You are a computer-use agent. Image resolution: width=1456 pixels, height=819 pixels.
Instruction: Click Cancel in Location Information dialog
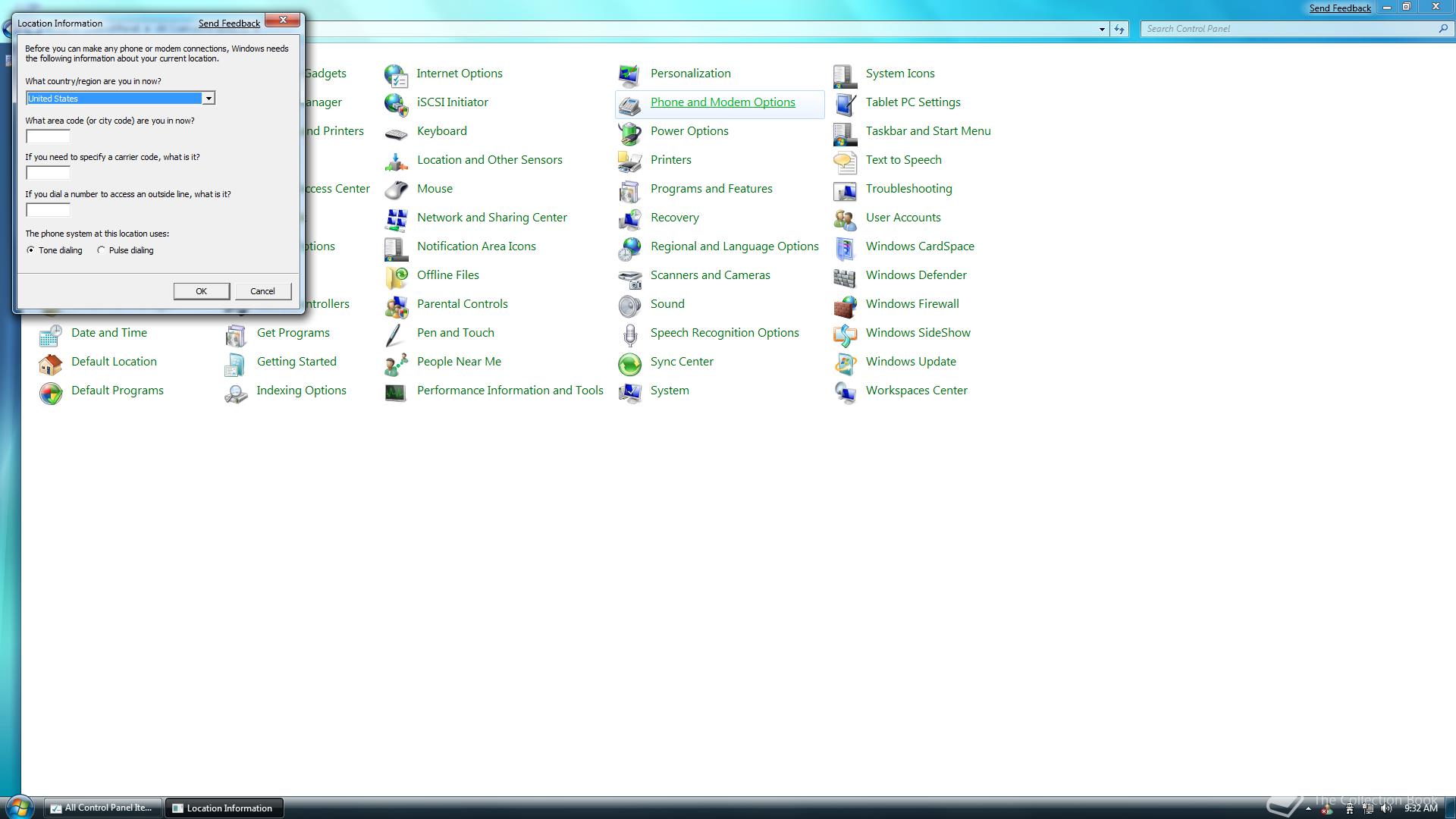click(x=262, y=291)
